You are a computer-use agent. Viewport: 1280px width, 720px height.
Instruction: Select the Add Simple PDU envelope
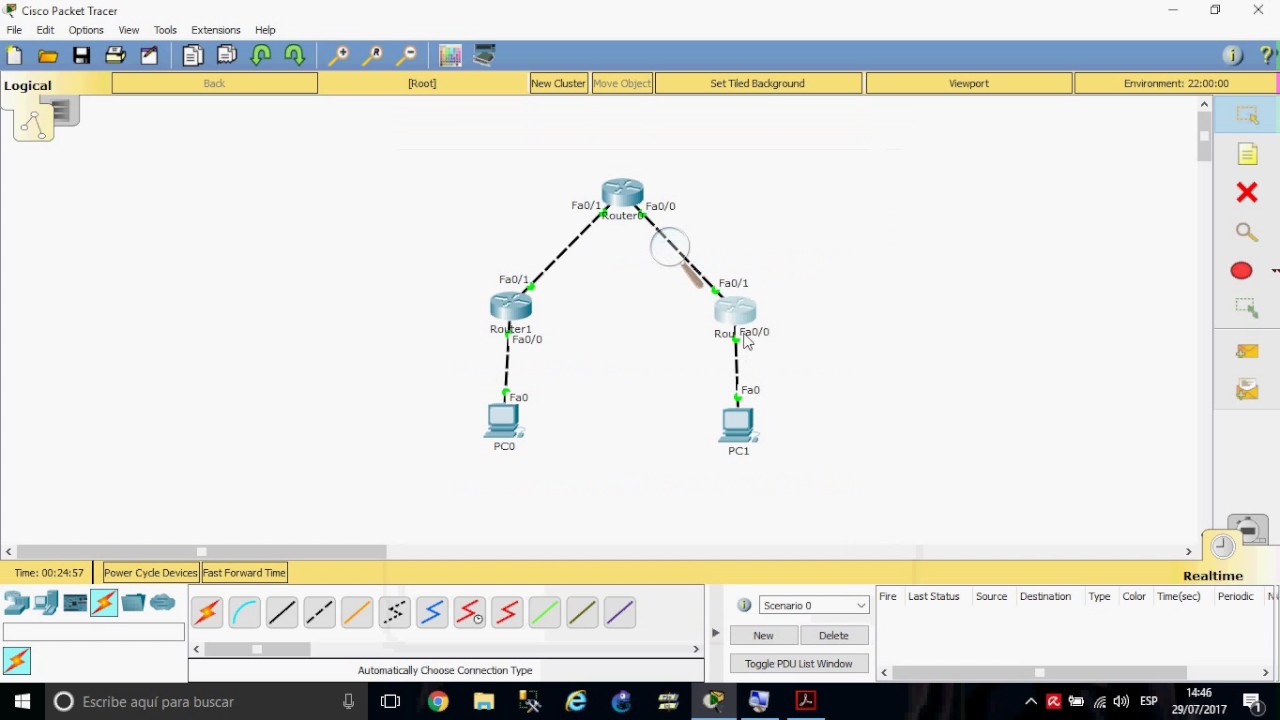[1246, 351]
